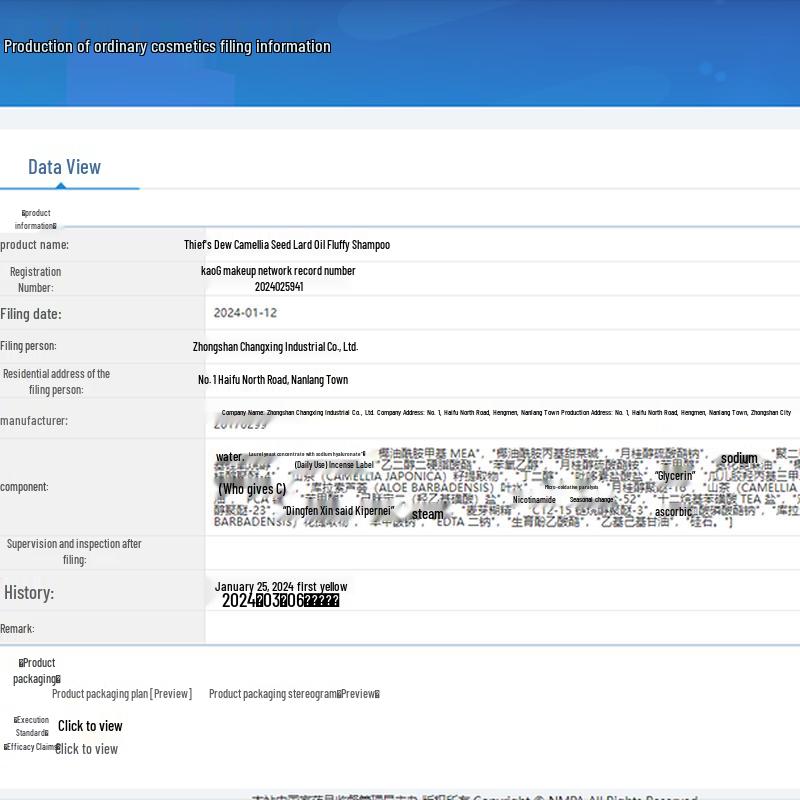The width and height of the screenshot is (800, 800).
Task: Click the 'Remark:' label
Action: (17, 629)
